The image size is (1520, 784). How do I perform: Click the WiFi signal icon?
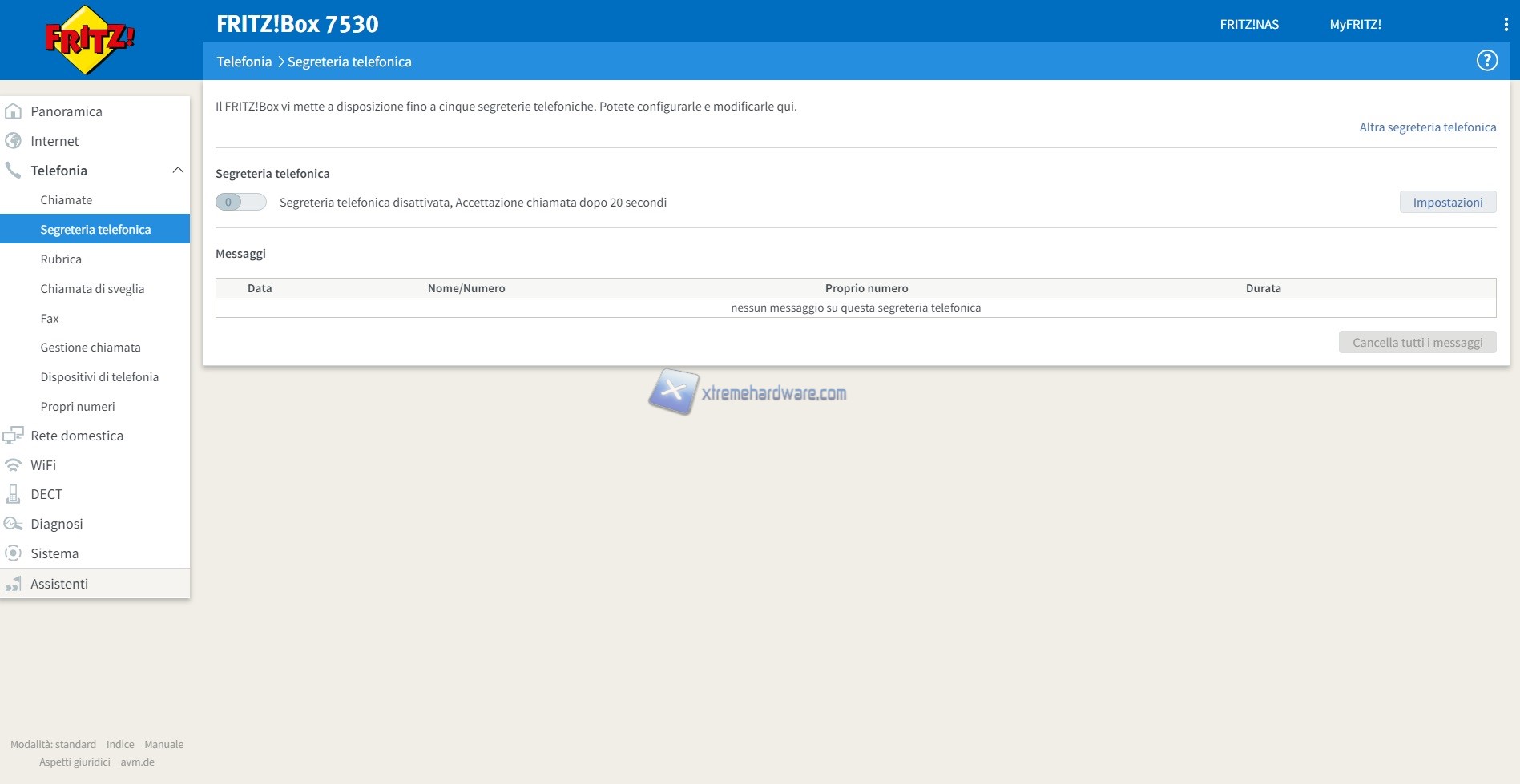click(14, 465)
